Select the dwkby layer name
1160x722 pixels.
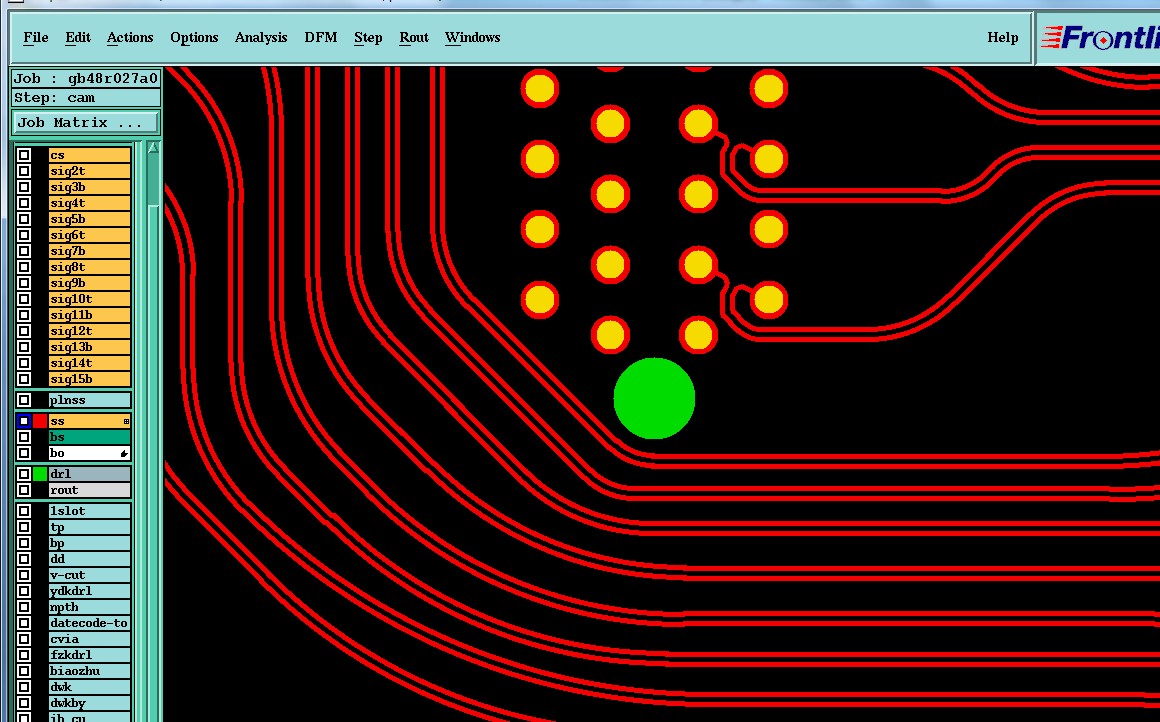90,703
